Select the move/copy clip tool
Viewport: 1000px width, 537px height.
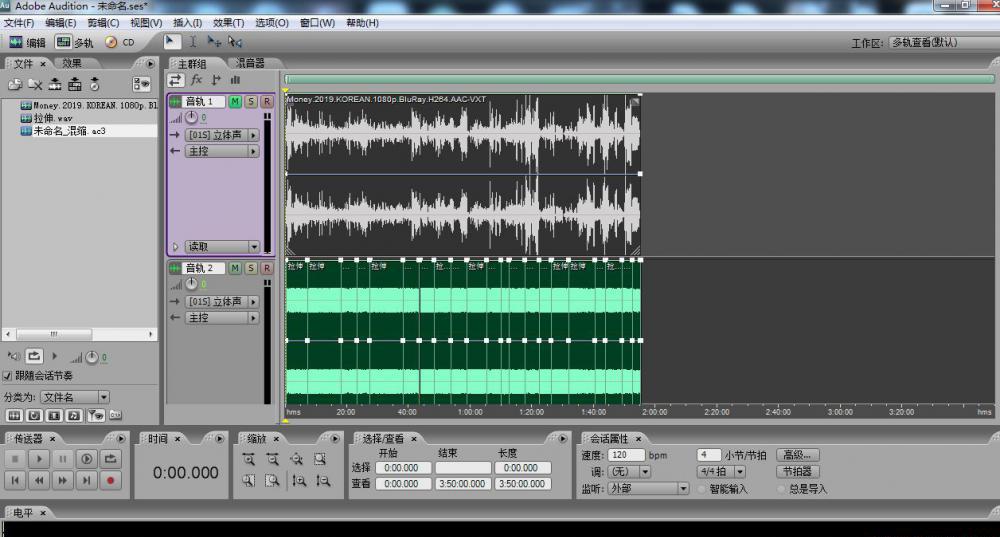point(214,42)
